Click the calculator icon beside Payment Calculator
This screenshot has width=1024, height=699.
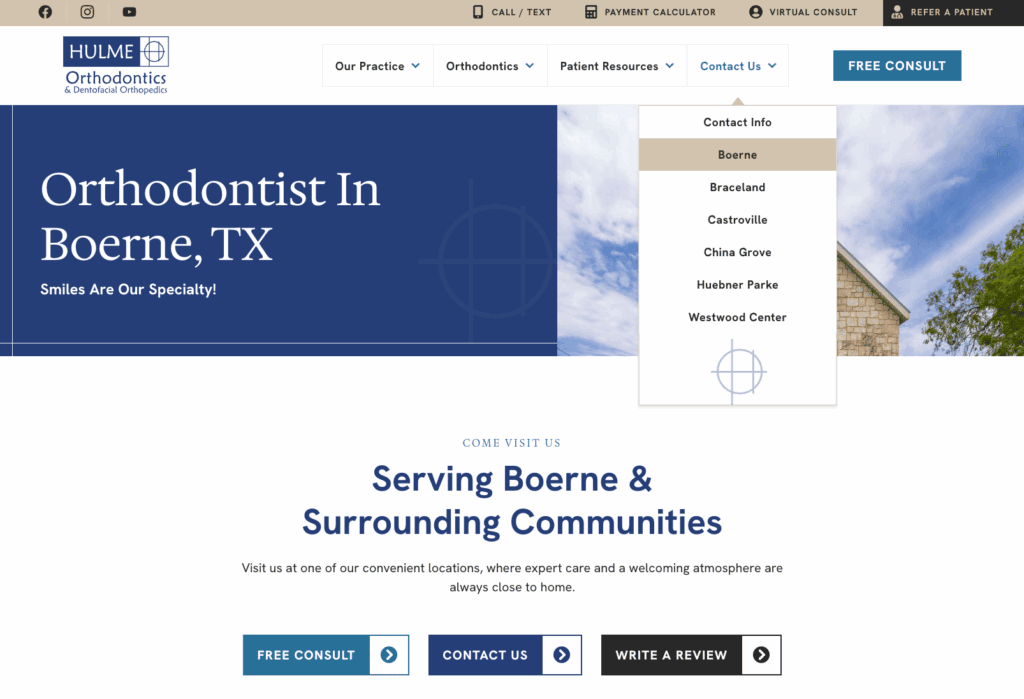(591, 12)
